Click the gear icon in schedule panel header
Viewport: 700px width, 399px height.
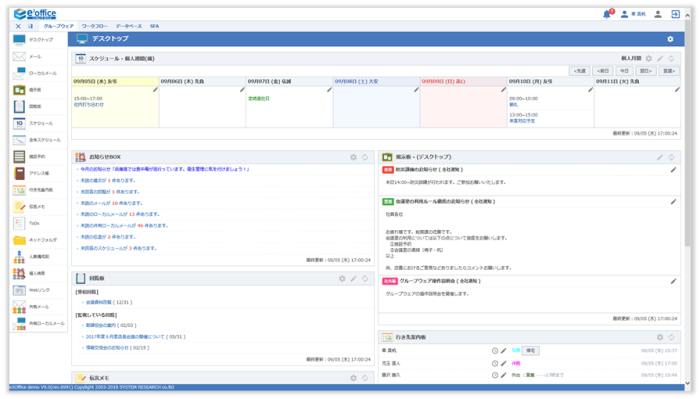coord(649,58)
